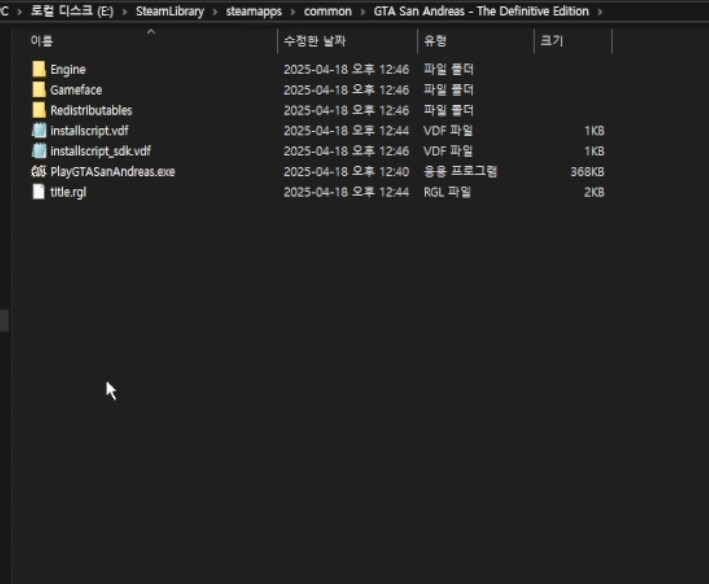The height and width of the screenshot is (584, 709).
Task: Jump to the common folder breadcrumb
Action: [327, 12]
